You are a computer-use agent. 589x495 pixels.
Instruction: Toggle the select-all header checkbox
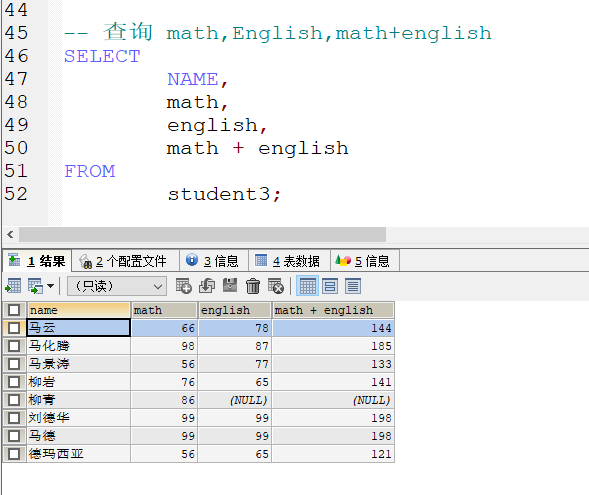click(x=14, y=310)
